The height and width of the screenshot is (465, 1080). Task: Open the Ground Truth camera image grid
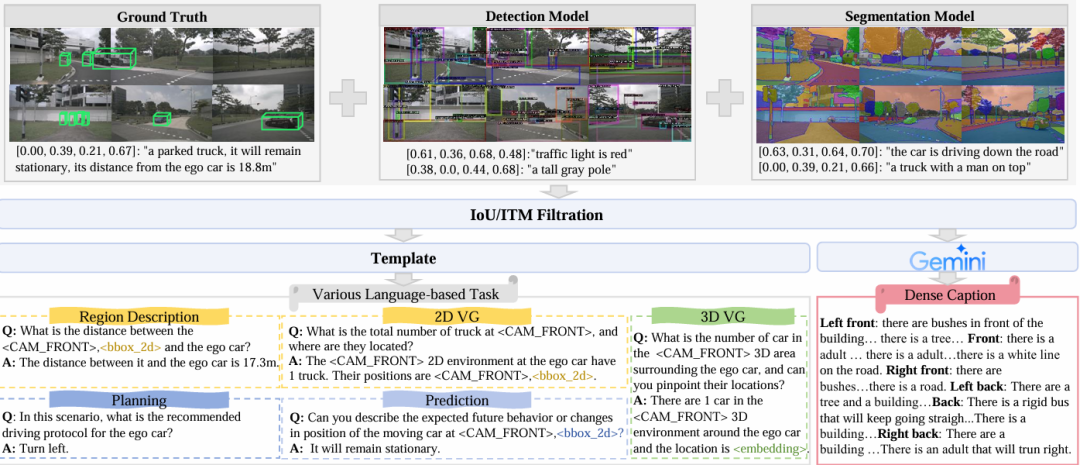[161, 85]
